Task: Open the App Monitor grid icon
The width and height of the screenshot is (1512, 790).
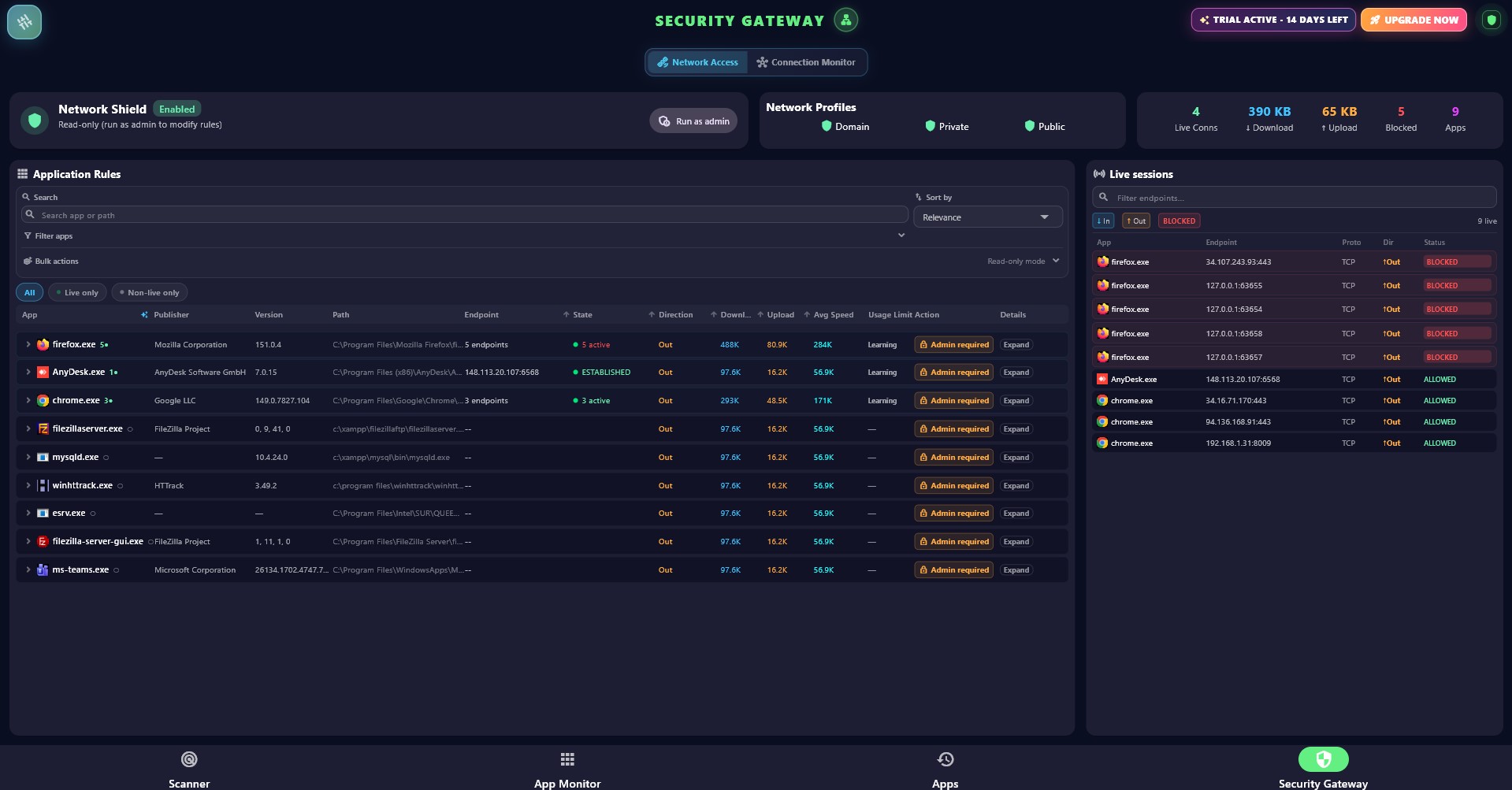Action: [567, 759]
